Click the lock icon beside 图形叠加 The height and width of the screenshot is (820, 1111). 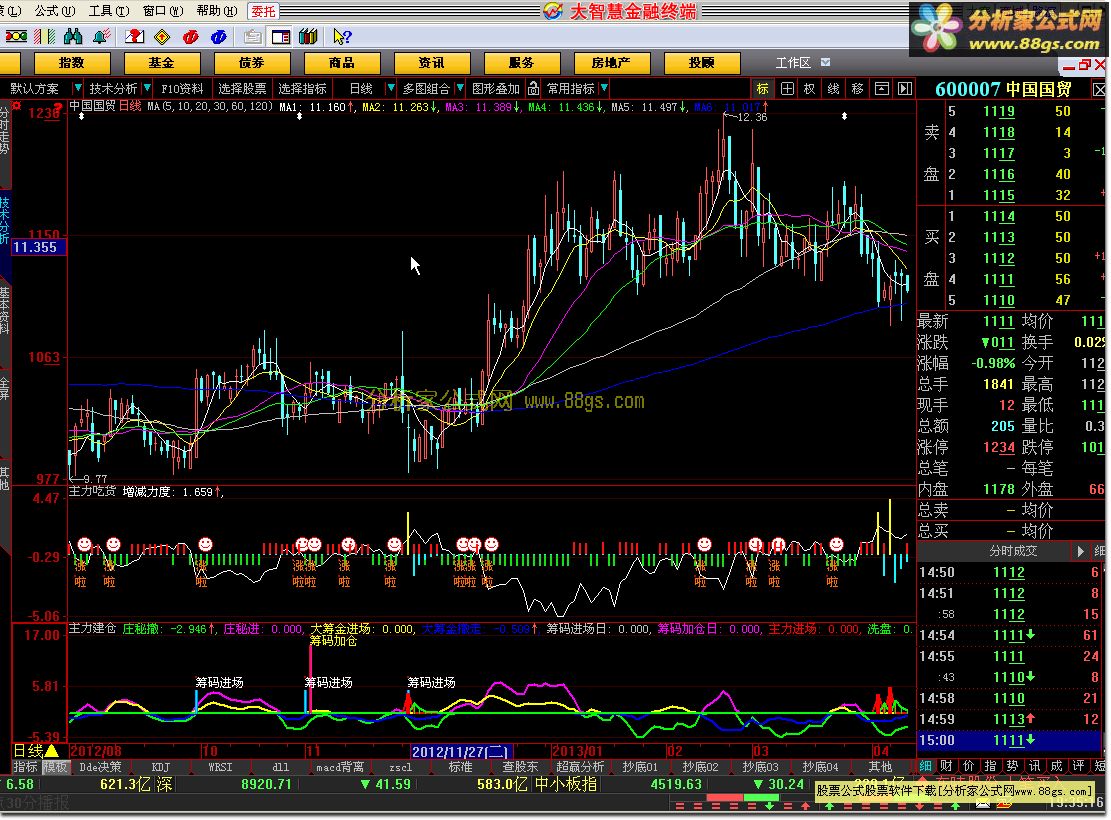[533, 89]
